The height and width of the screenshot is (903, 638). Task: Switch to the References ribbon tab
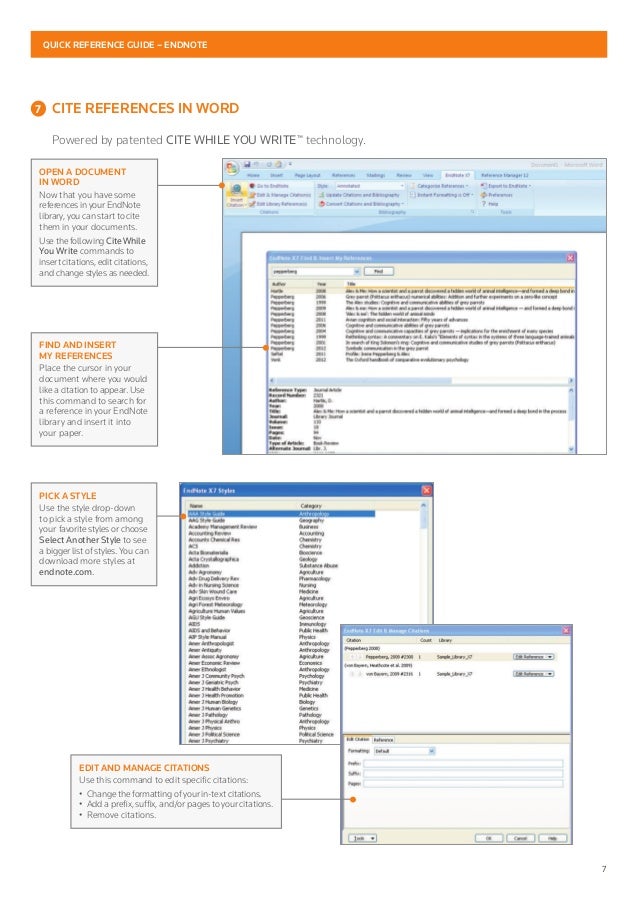(343, 175)
